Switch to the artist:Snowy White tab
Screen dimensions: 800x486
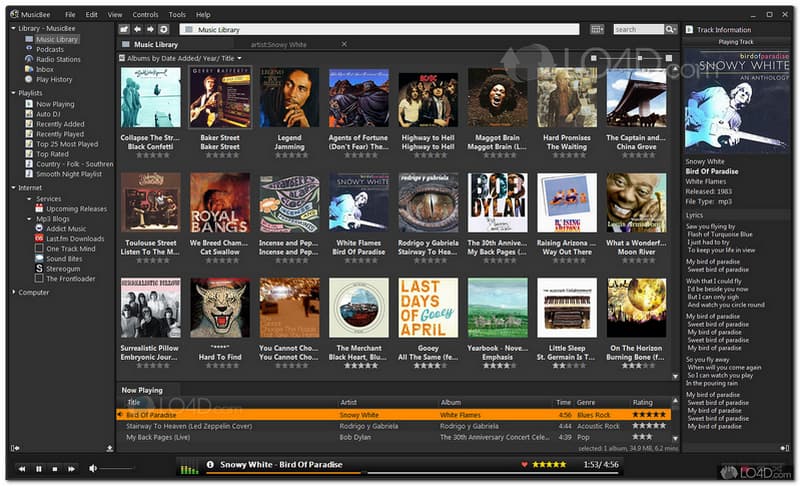278,44
